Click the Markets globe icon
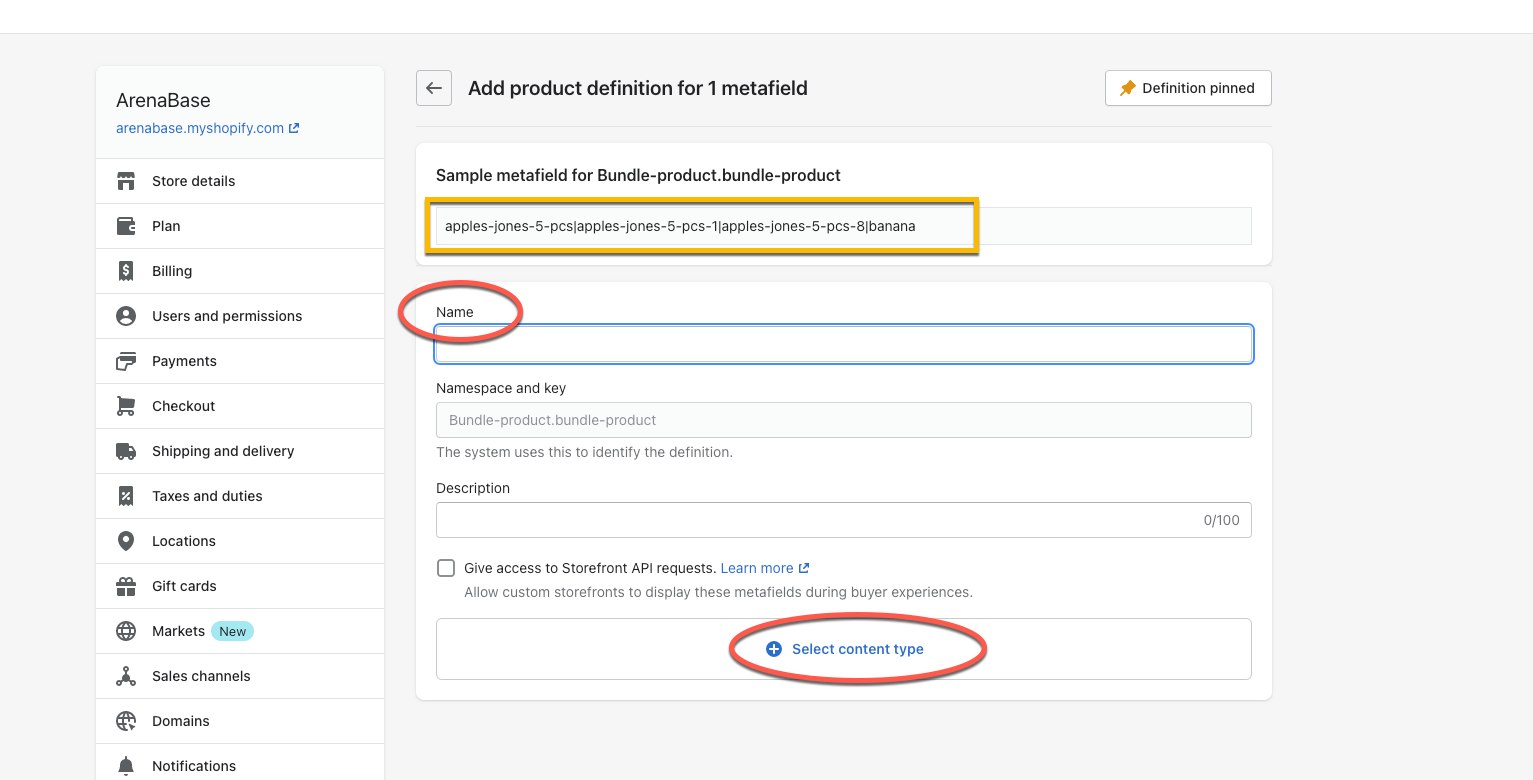Image resolution: width=1533 pixels, height=780 pixels. (126, 631)
